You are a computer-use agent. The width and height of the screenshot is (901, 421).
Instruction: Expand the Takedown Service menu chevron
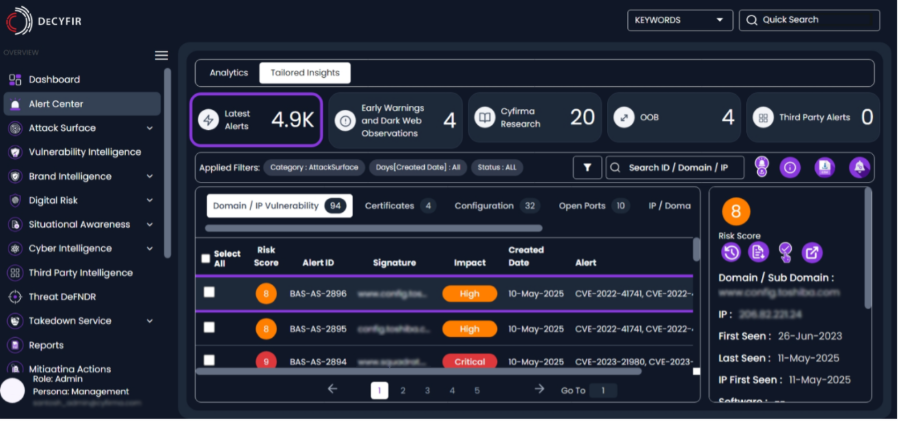150,321
